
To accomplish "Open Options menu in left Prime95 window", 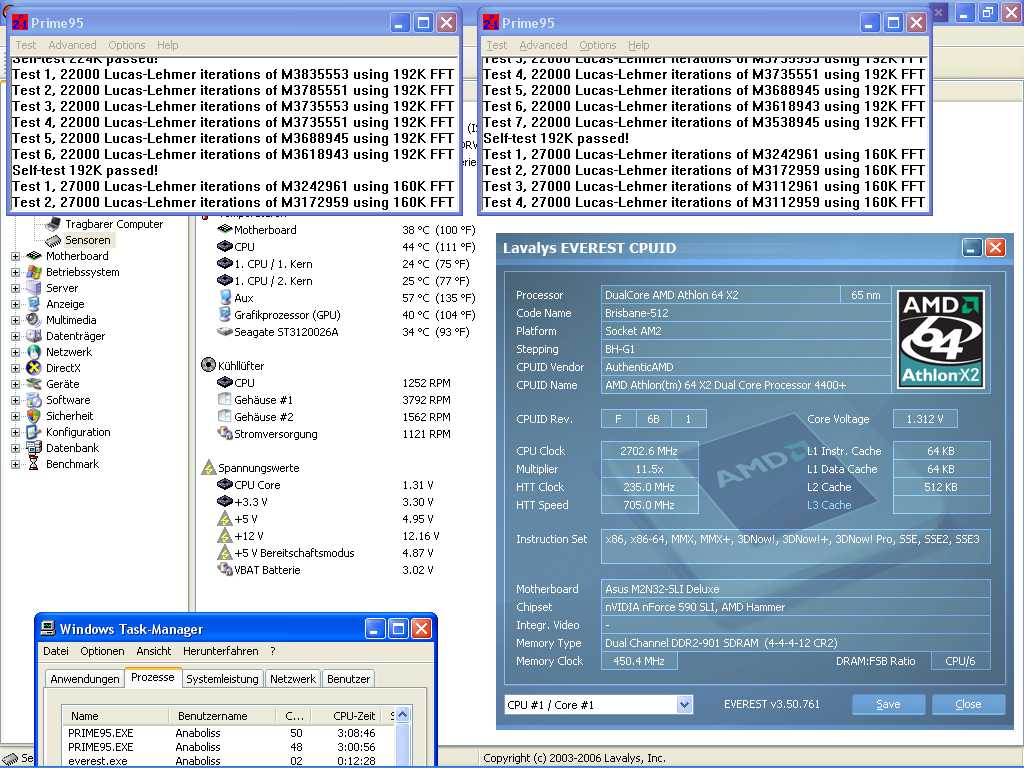I will click(127, 45).
